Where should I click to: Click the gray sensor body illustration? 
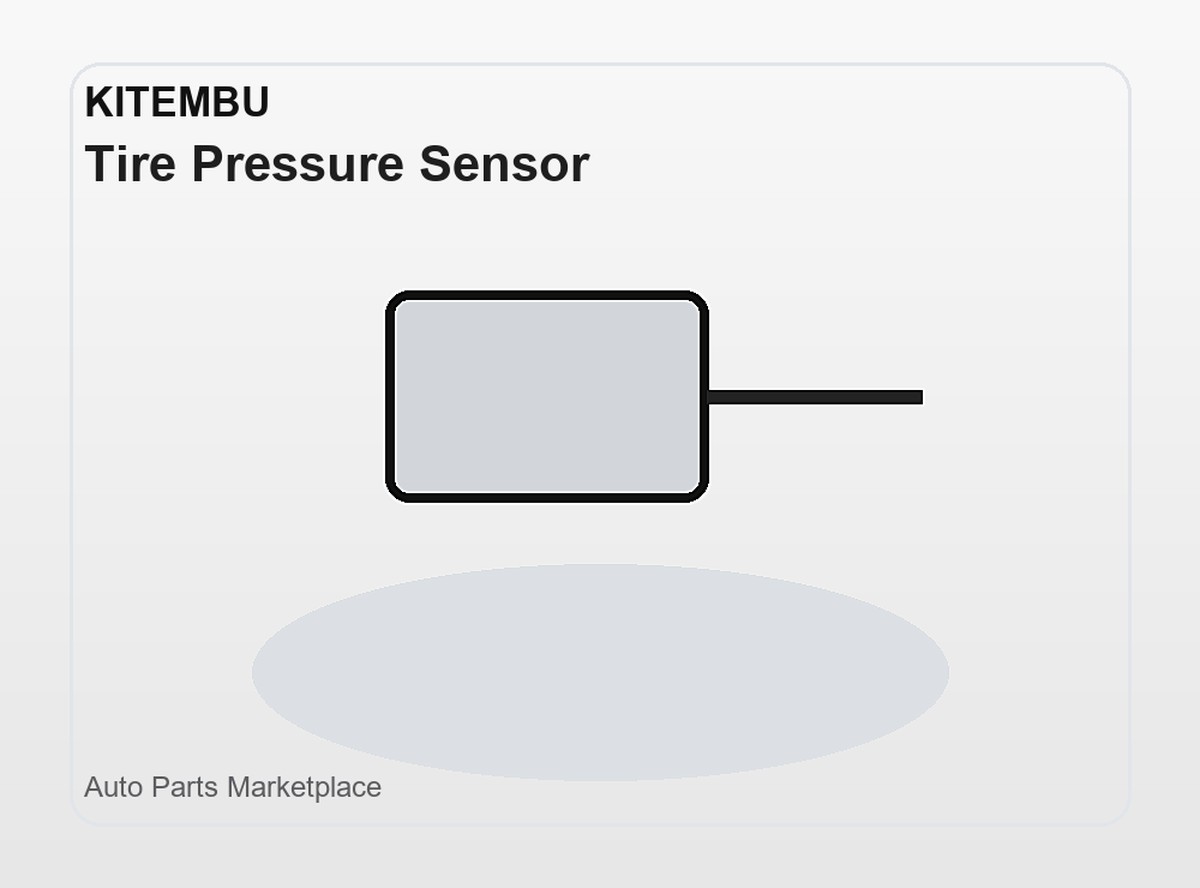547,397
